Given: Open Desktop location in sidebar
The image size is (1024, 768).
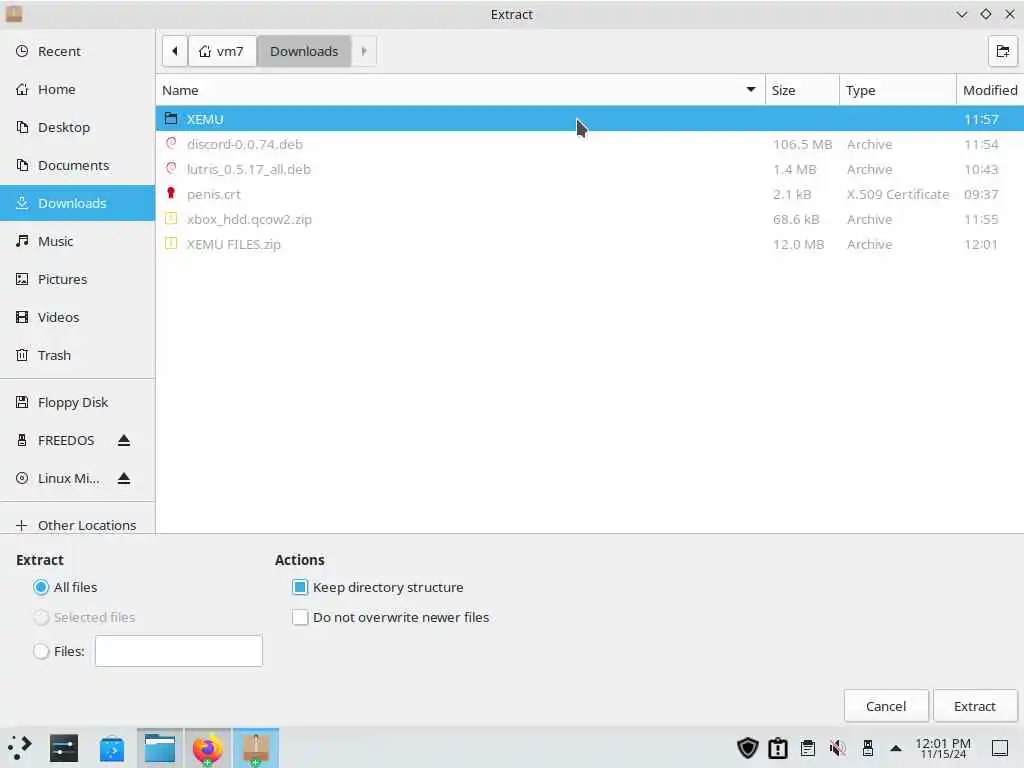Looking at the screenshot, I should [77, 127].
